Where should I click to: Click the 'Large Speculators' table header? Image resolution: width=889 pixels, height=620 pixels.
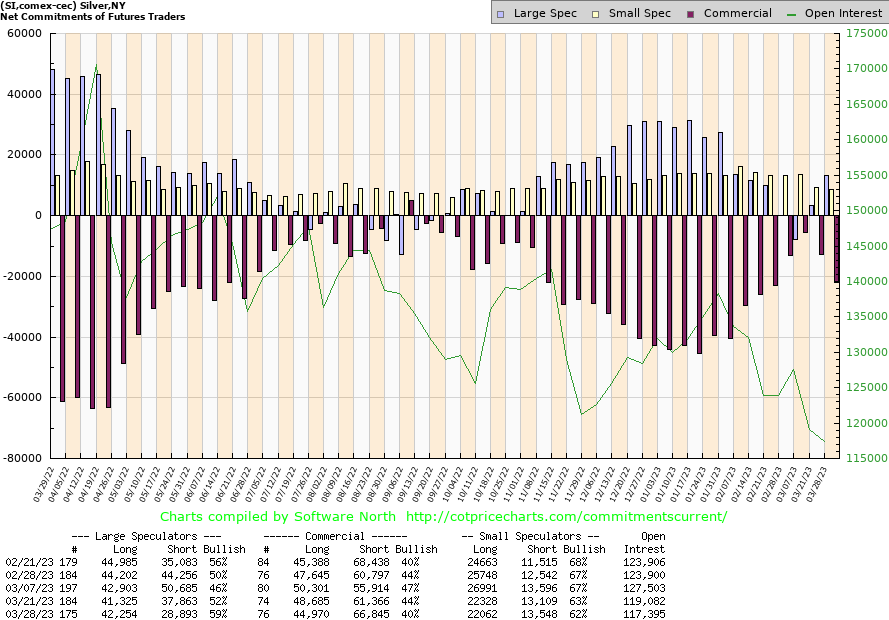[148, 536]
